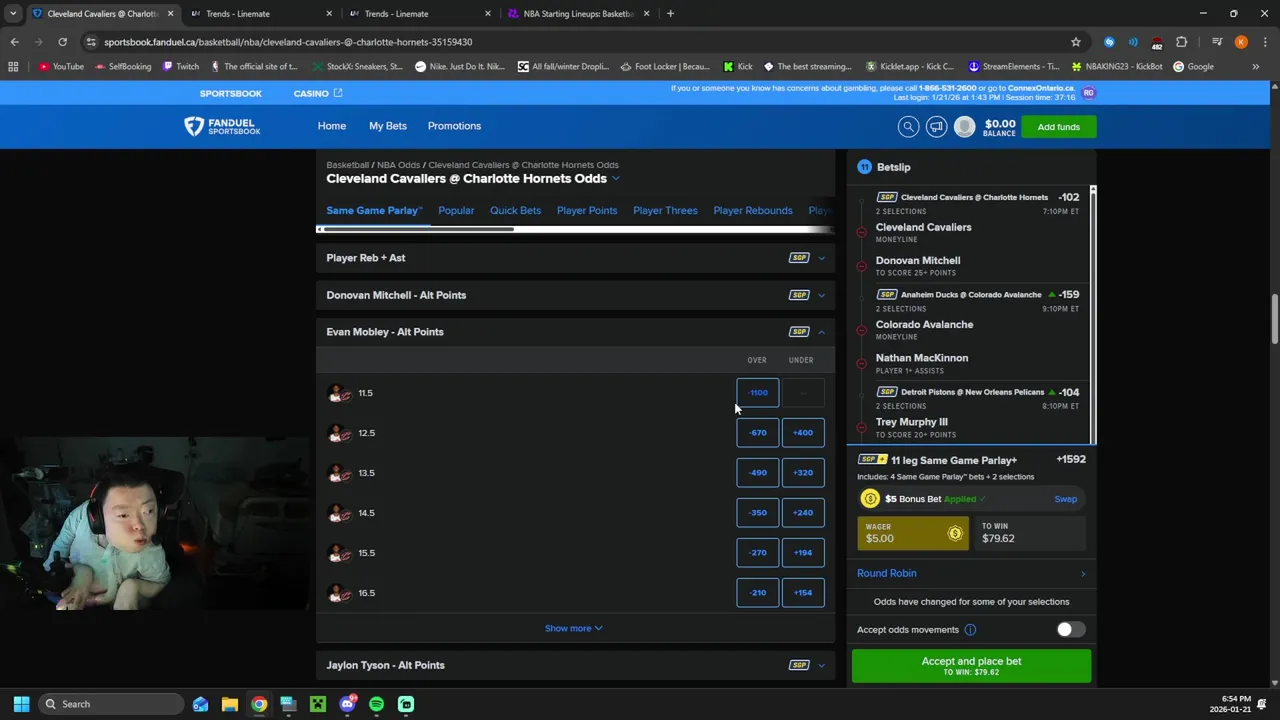Remove Cleveland Cavaliers moneyline from betslip

[x=861, y=232]
